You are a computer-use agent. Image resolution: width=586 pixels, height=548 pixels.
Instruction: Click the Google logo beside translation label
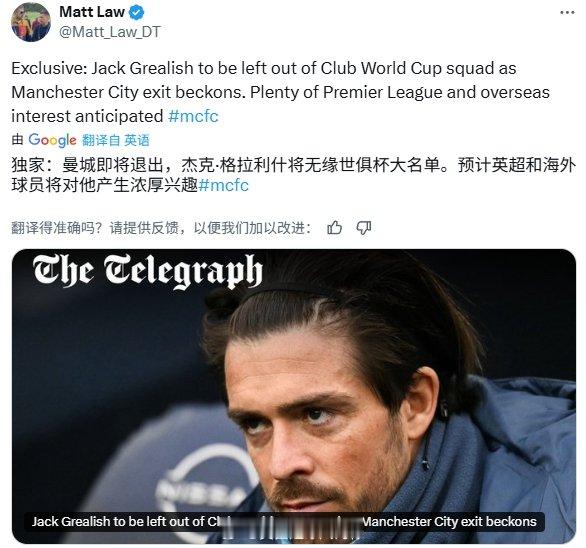pos(52,140)
